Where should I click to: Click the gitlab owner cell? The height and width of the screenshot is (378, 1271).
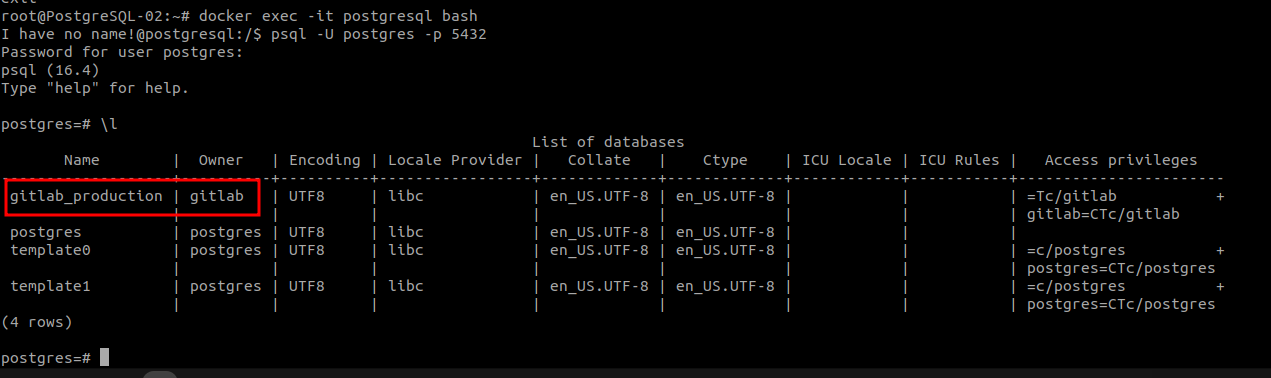point(217,196)
